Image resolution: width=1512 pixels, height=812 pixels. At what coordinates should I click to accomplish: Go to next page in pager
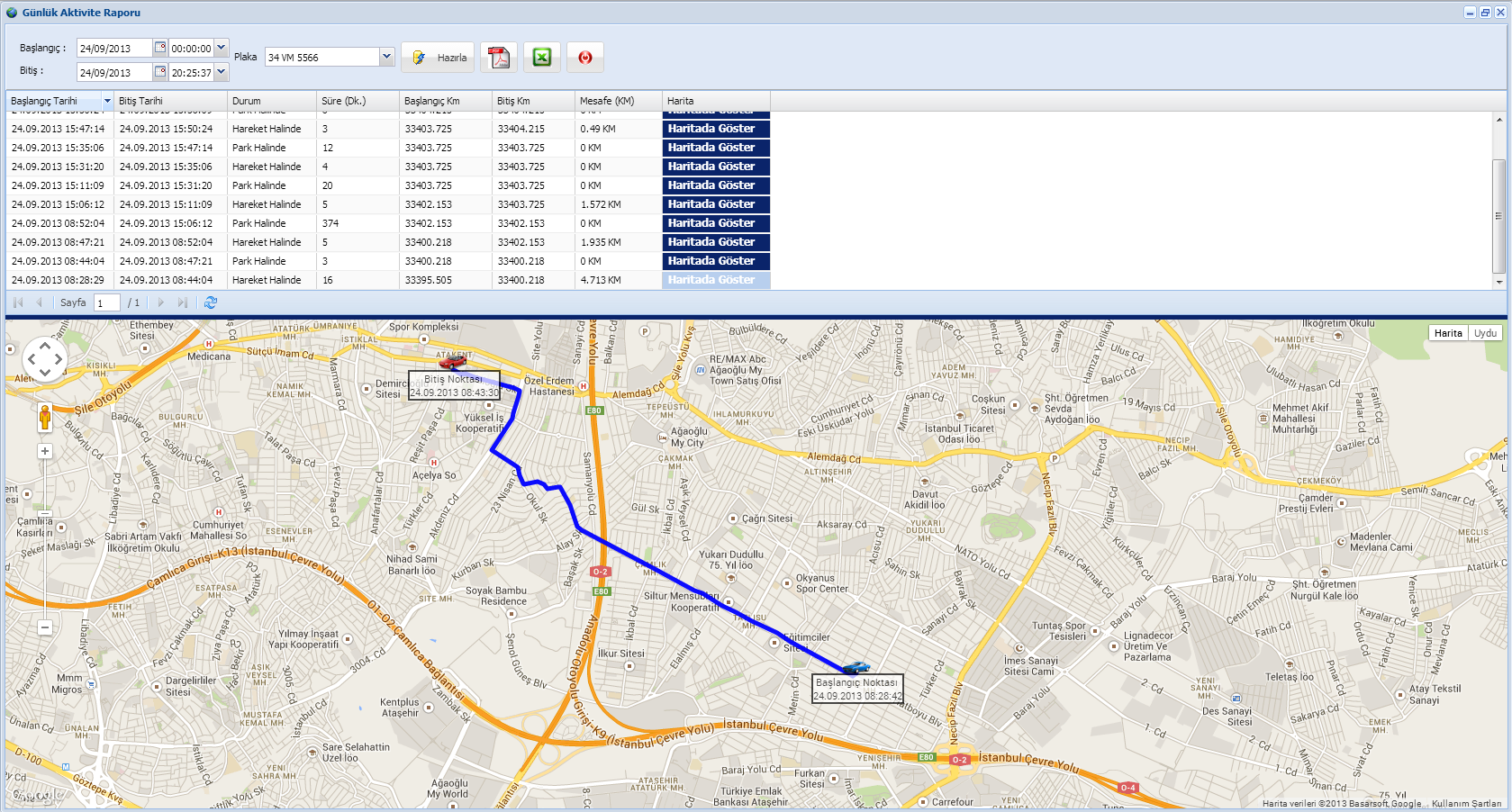(x=161, y=302)
